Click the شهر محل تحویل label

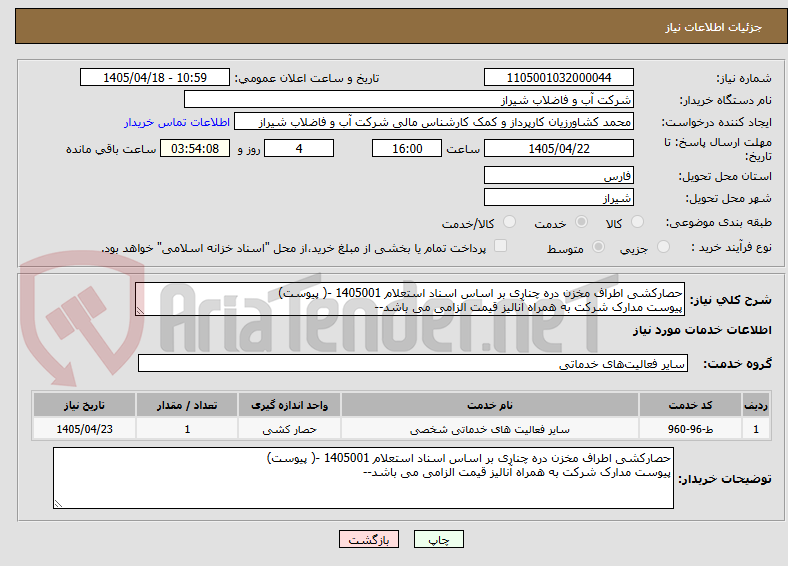pos(729,198)
